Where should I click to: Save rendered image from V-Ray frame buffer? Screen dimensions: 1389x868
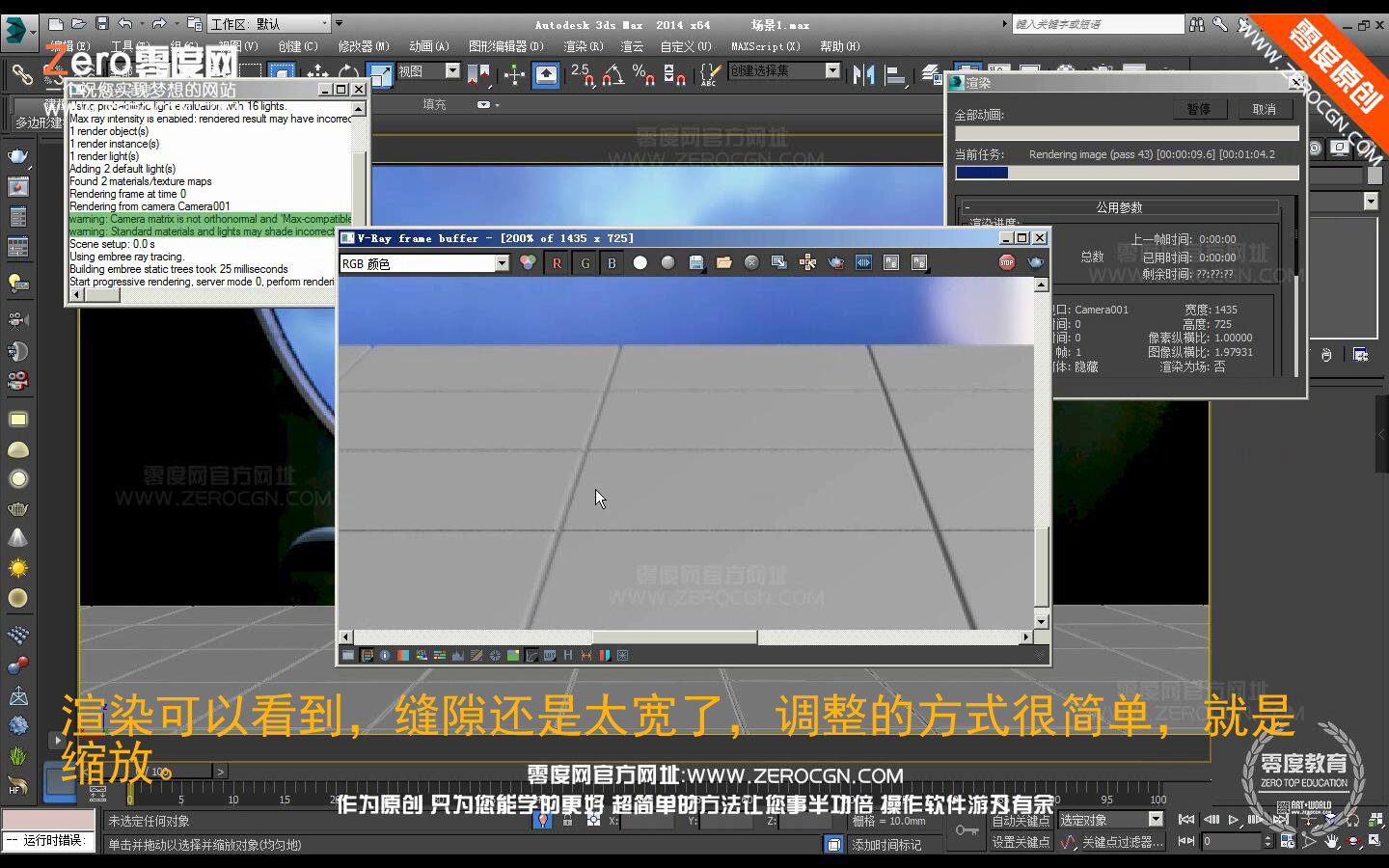point(696,262)
